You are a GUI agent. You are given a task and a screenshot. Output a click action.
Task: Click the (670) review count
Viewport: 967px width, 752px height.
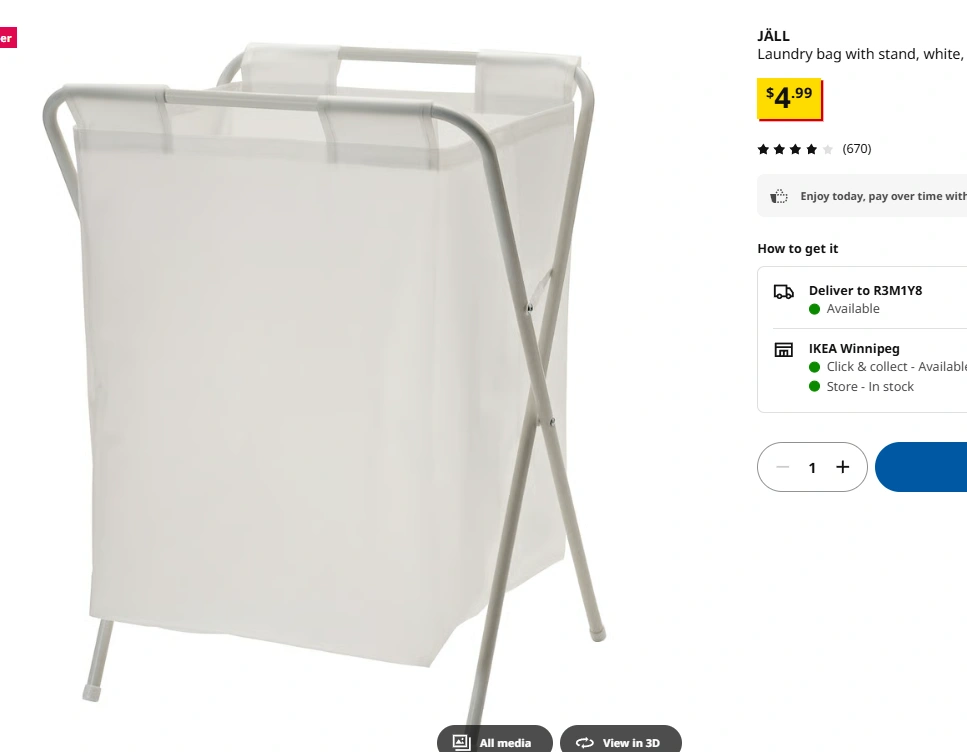[x=857, y=149]
